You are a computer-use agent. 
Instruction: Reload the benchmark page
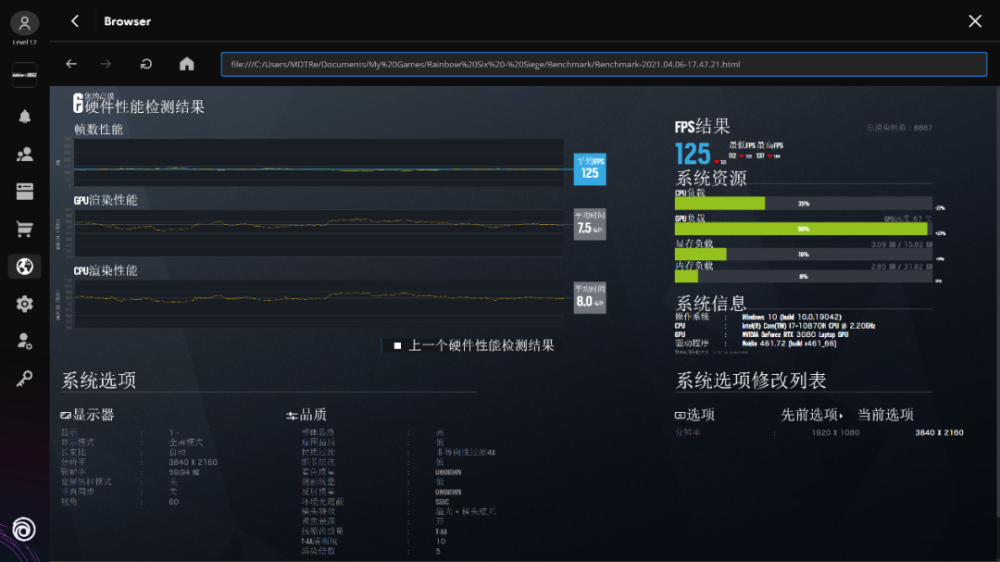point(146,64)
